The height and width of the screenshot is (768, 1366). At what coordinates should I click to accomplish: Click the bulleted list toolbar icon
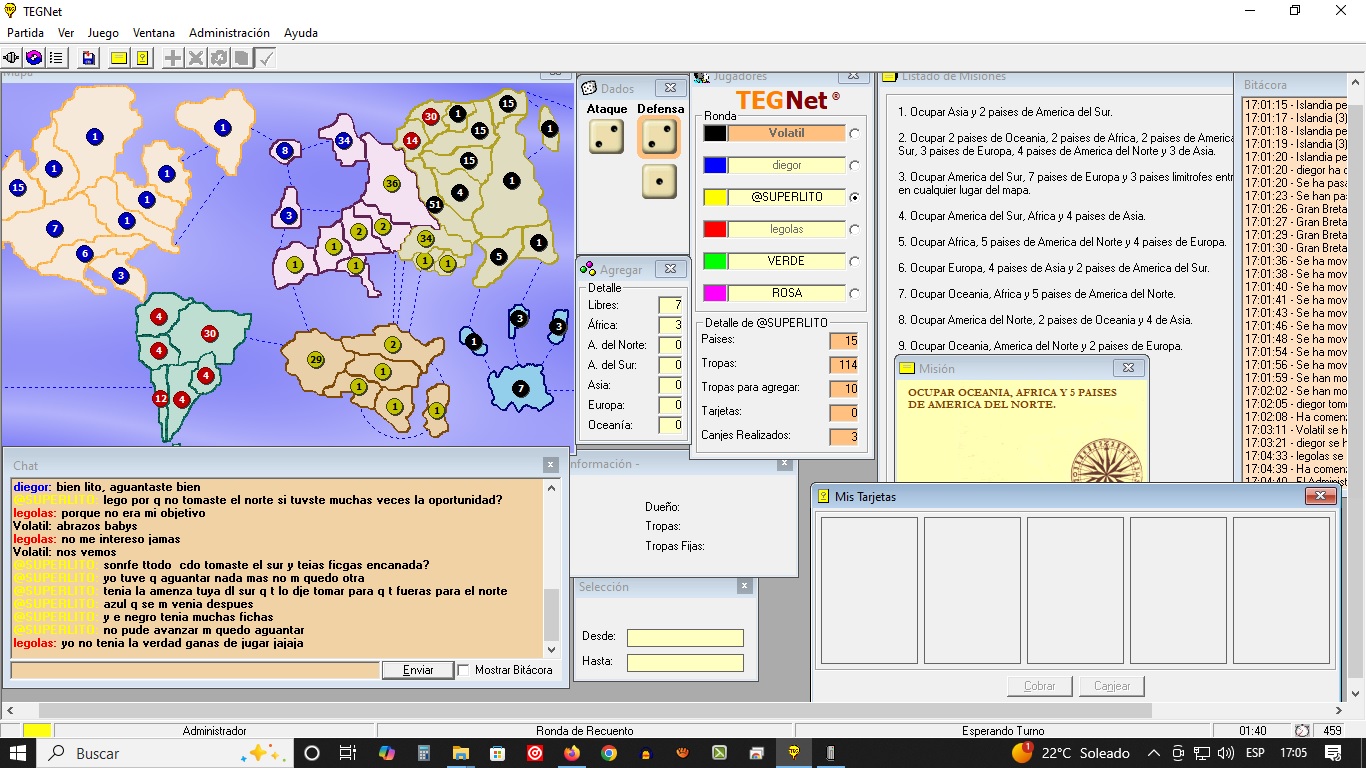coord(56,58)
